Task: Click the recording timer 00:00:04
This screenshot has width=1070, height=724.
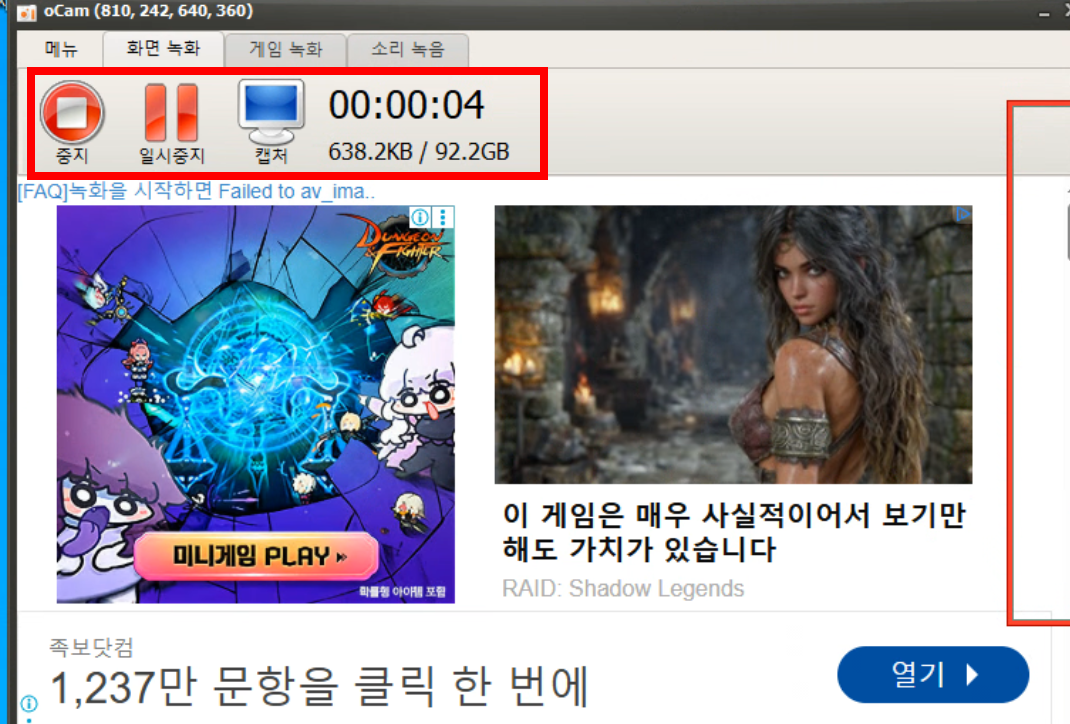Action: (407, 105)
